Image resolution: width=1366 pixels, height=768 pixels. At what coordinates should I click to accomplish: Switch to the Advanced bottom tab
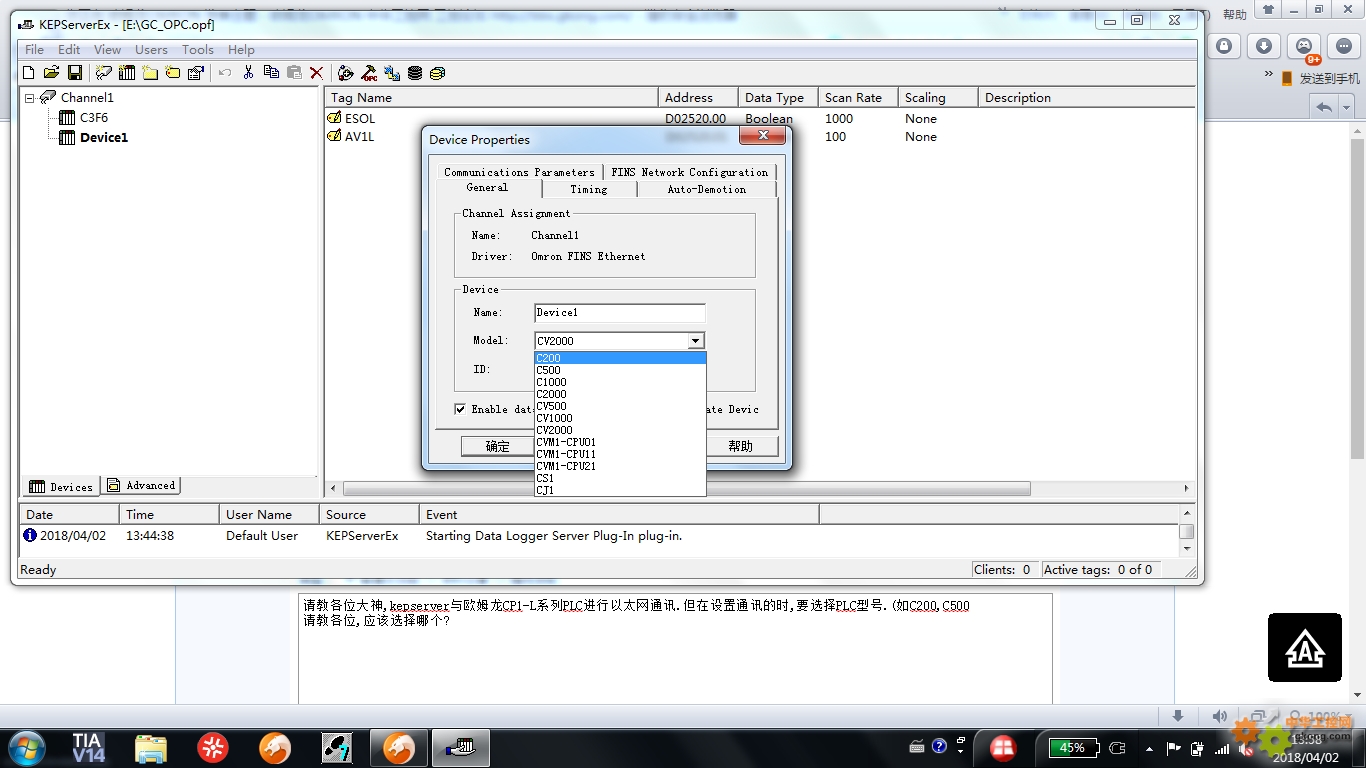pyautogui.click(x=141, y=486)
